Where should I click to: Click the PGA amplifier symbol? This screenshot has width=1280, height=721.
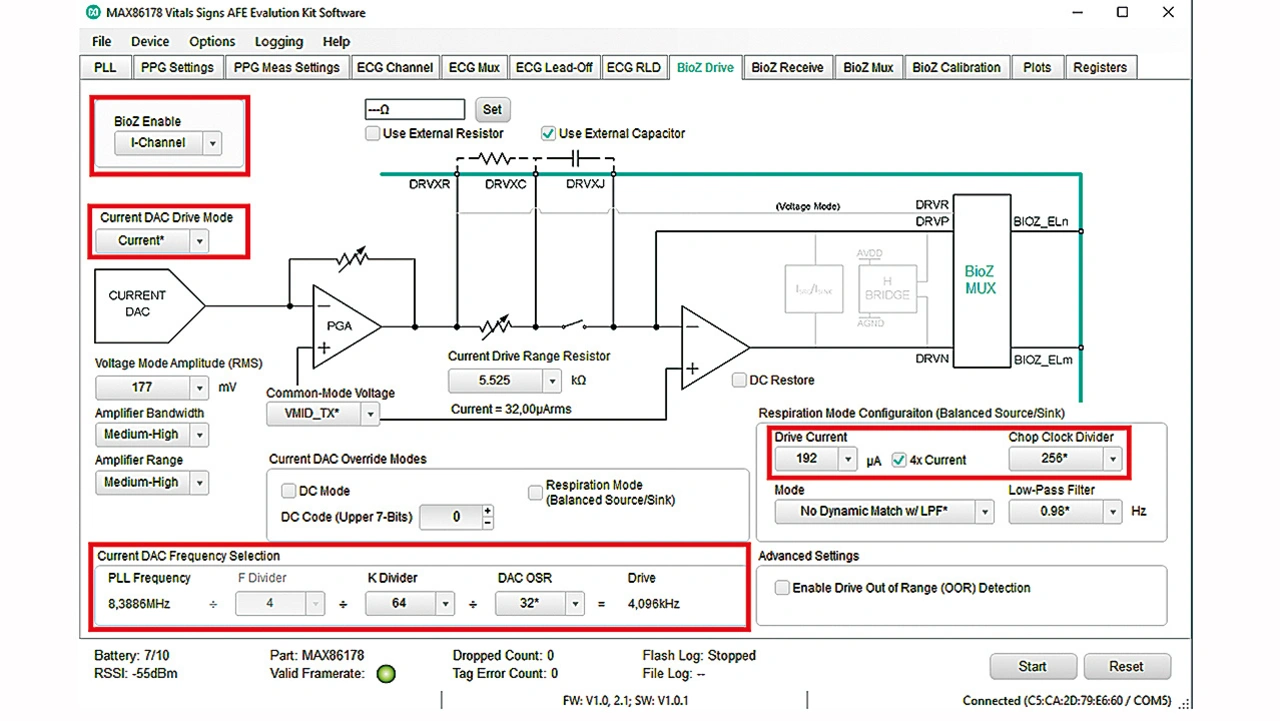(342, 326)
